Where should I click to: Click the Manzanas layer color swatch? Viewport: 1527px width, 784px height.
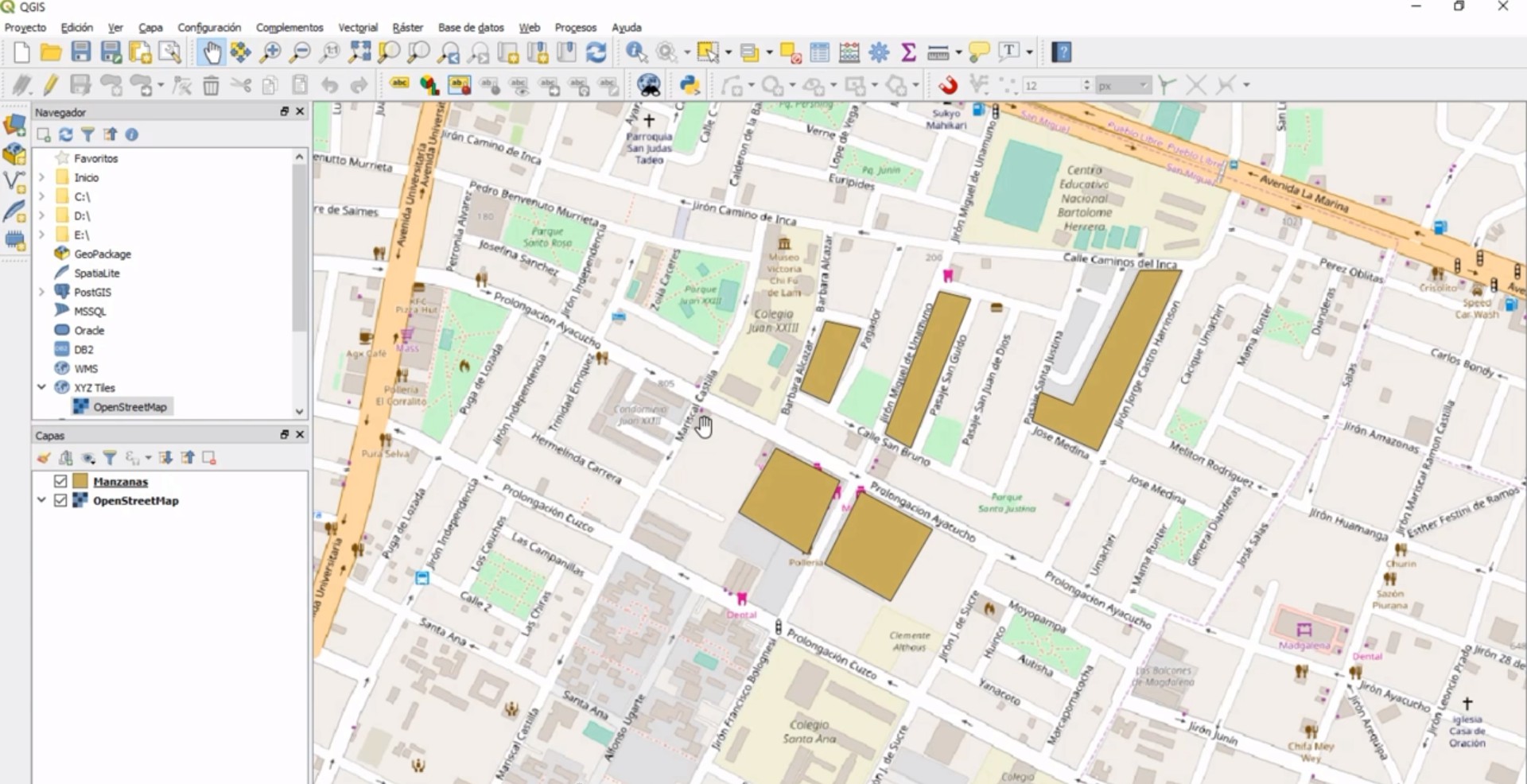tap(80, 481)
